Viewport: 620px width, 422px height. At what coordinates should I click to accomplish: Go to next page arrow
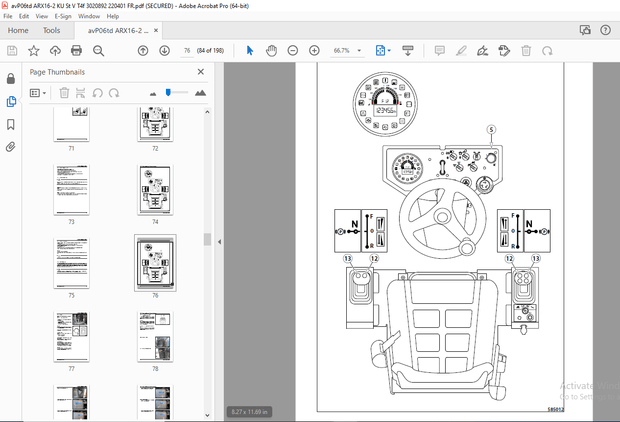pyautogui.click(x=164, y=51)
